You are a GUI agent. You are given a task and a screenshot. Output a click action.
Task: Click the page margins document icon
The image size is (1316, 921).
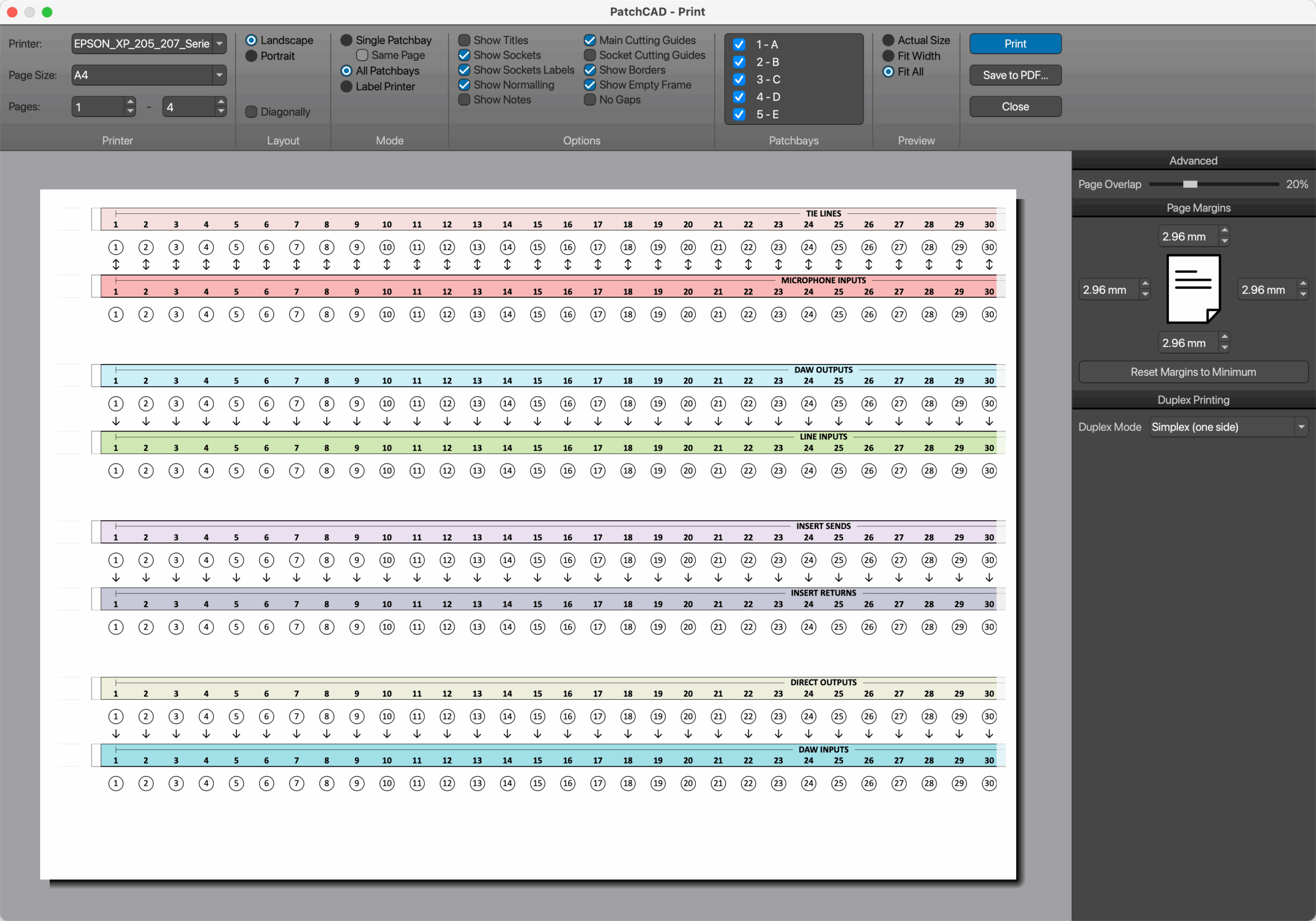coord(1193,289)
